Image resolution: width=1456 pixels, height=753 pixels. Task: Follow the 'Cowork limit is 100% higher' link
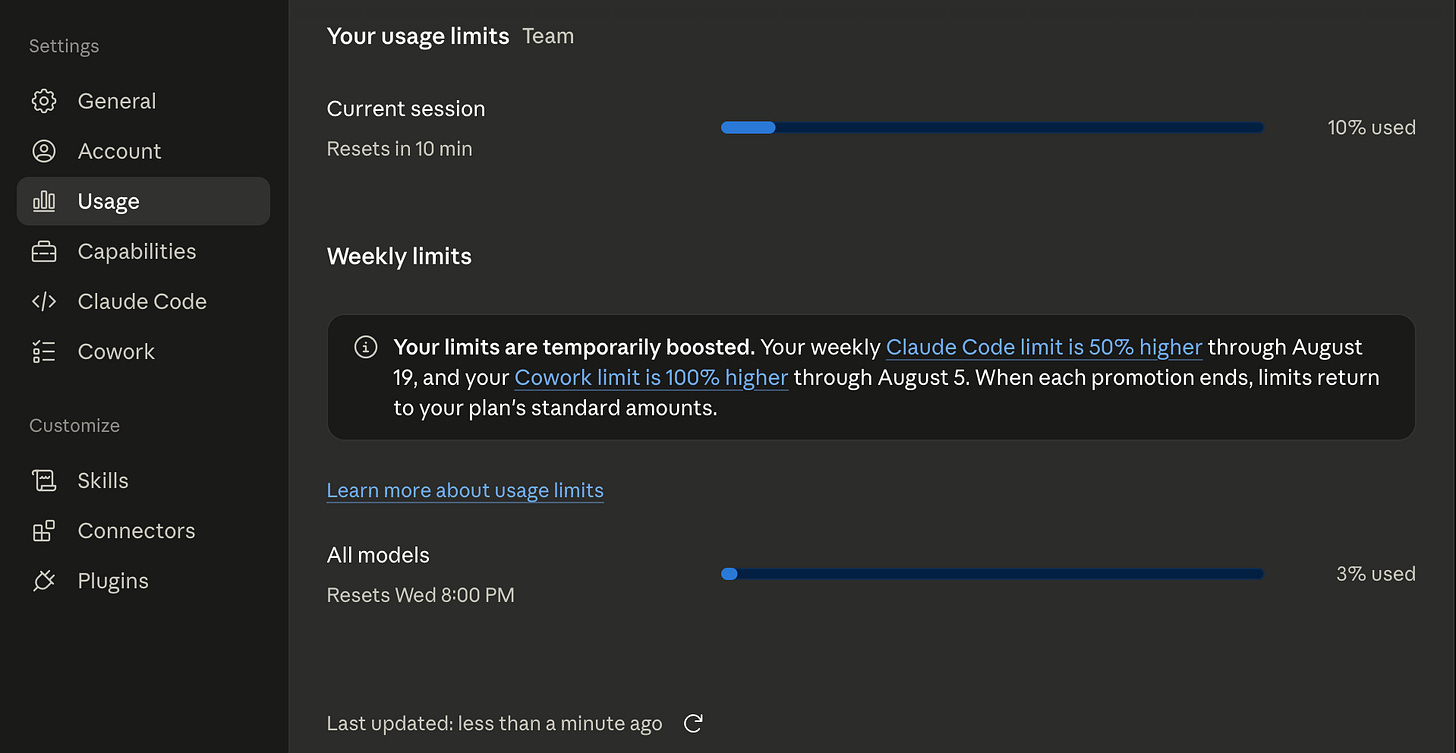tap(651, 377)
